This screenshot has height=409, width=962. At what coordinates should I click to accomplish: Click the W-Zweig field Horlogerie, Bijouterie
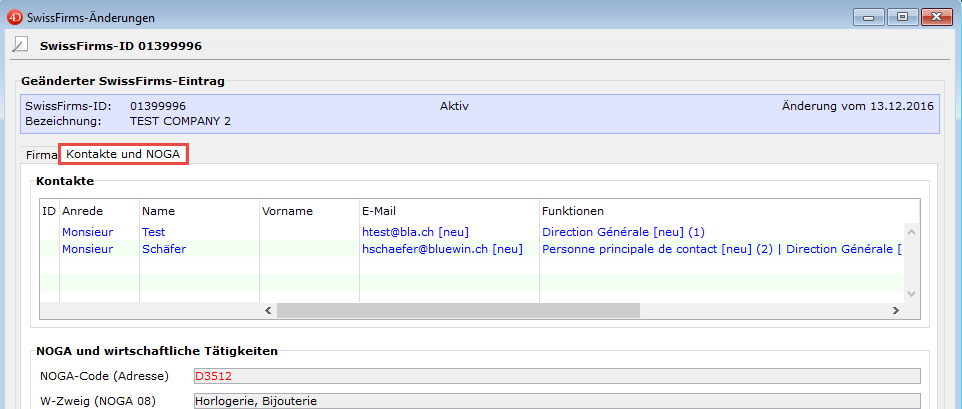(x=555, y=401)
